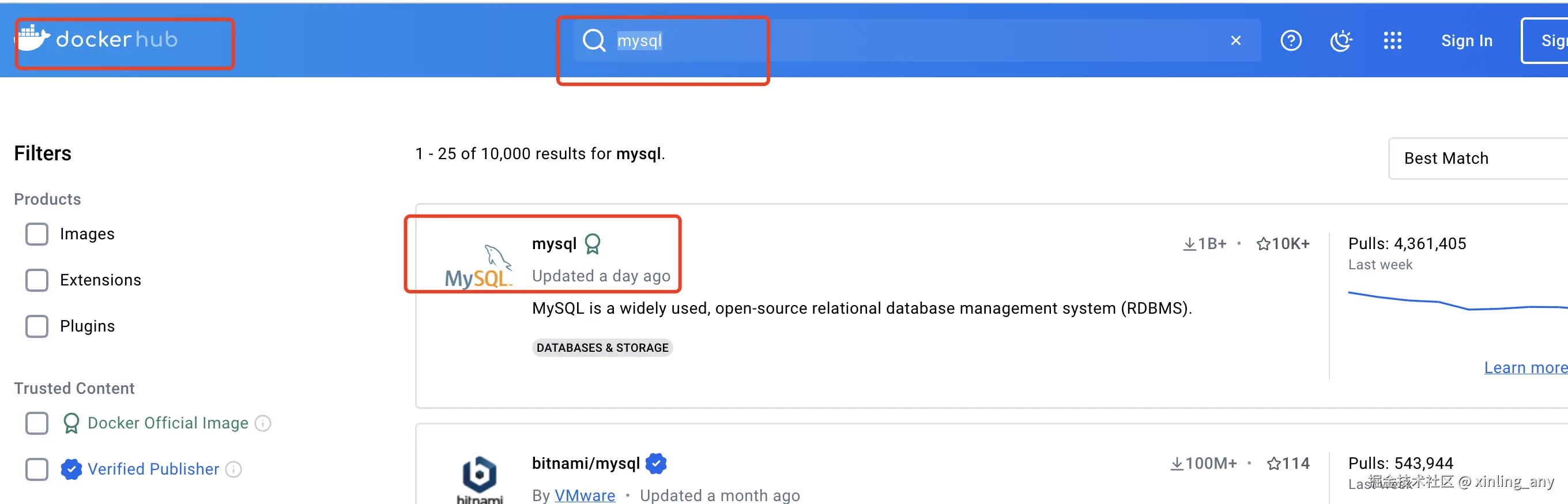Focus the mysql search field
Image resolution: width=1568 pixels, height=504 pixels.
[917, 41]
